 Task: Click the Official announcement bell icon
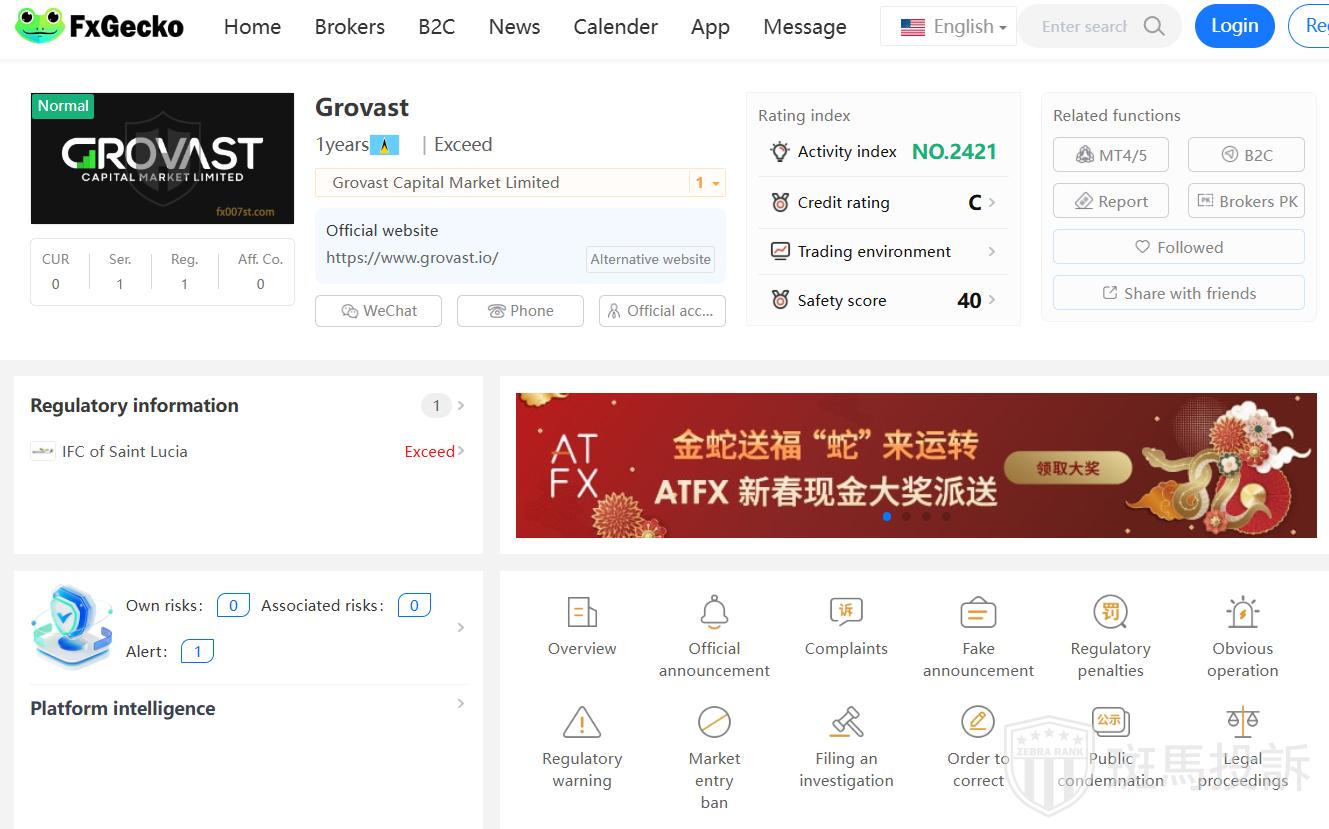point(714,612)
